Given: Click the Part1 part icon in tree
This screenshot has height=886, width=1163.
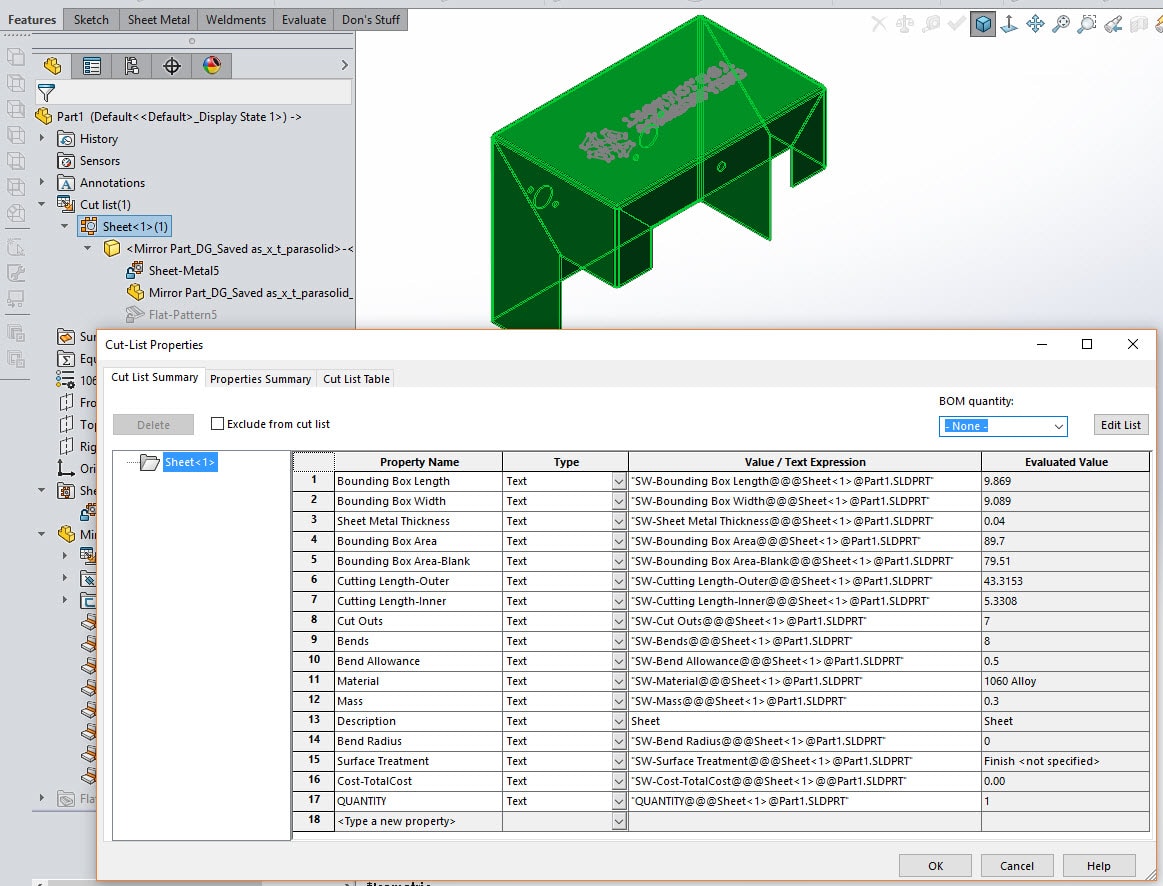Looking at the screenshot, I should click(x=44, y=116).
